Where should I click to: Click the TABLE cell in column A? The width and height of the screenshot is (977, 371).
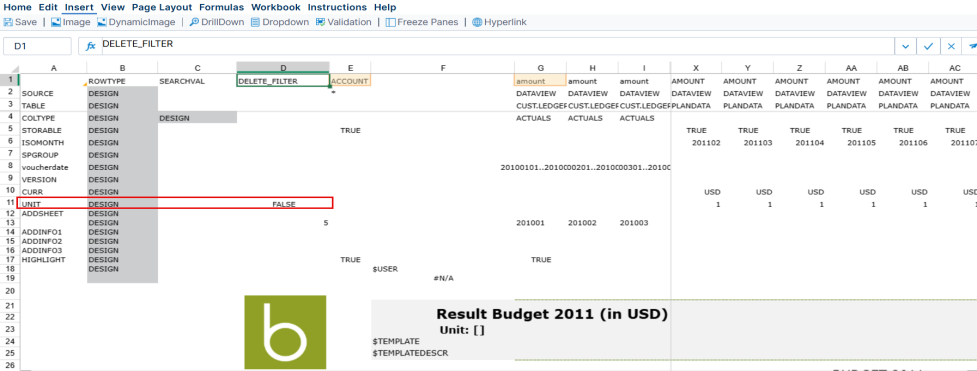(54, 106)
